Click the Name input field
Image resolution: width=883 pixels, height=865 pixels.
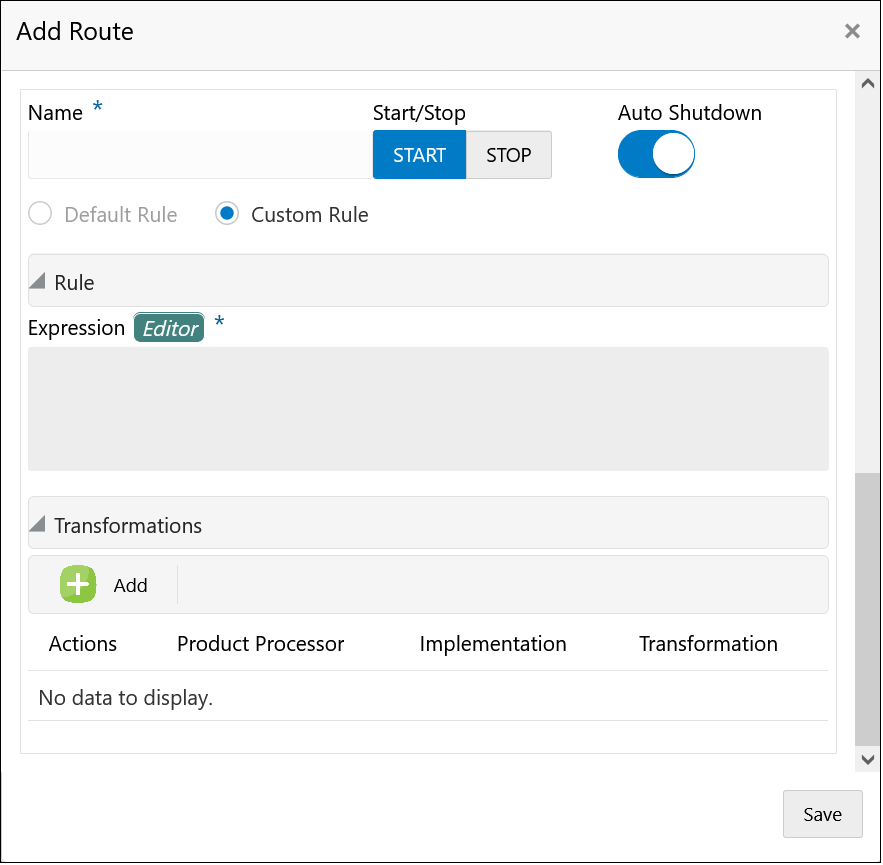tap(200, 155)
